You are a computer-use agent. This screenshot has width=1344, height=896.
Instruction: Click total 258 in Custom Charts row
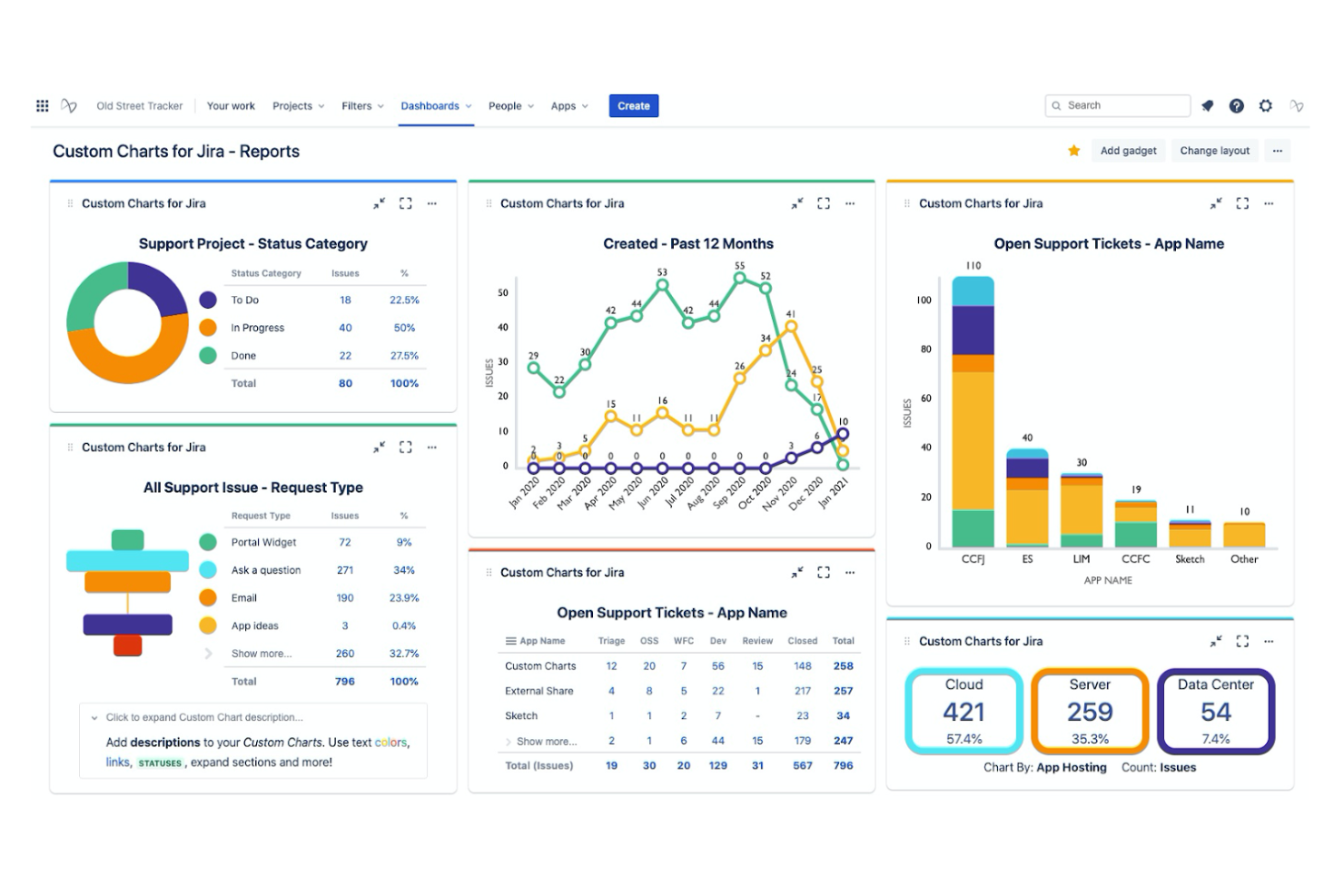click(844, 666)
